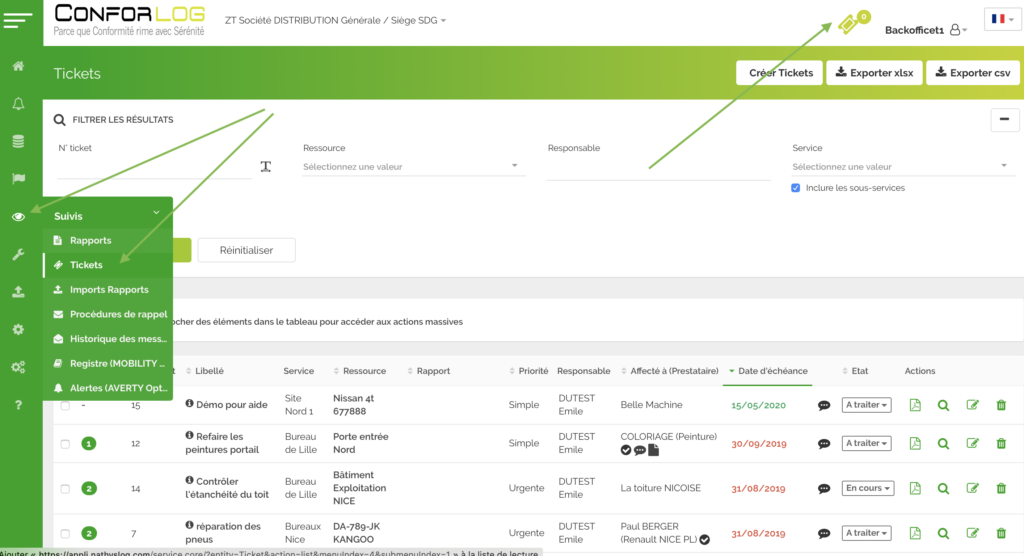Select Rapports in the Suivis menu
The height and width of the screenshot is (556, 1024).
pos(90,241)
